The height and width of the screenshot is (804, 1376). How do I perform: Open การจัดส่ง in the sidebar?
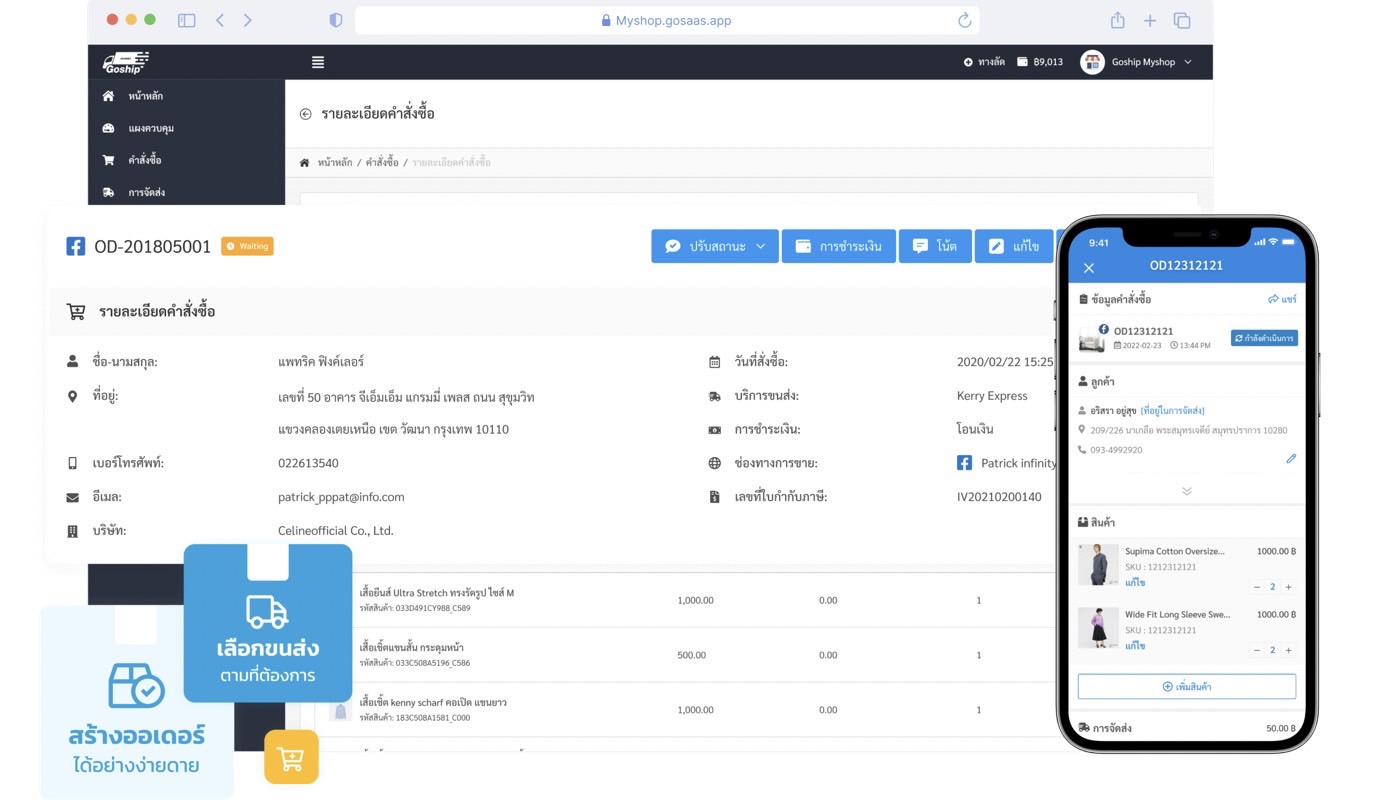coord(146,192)
